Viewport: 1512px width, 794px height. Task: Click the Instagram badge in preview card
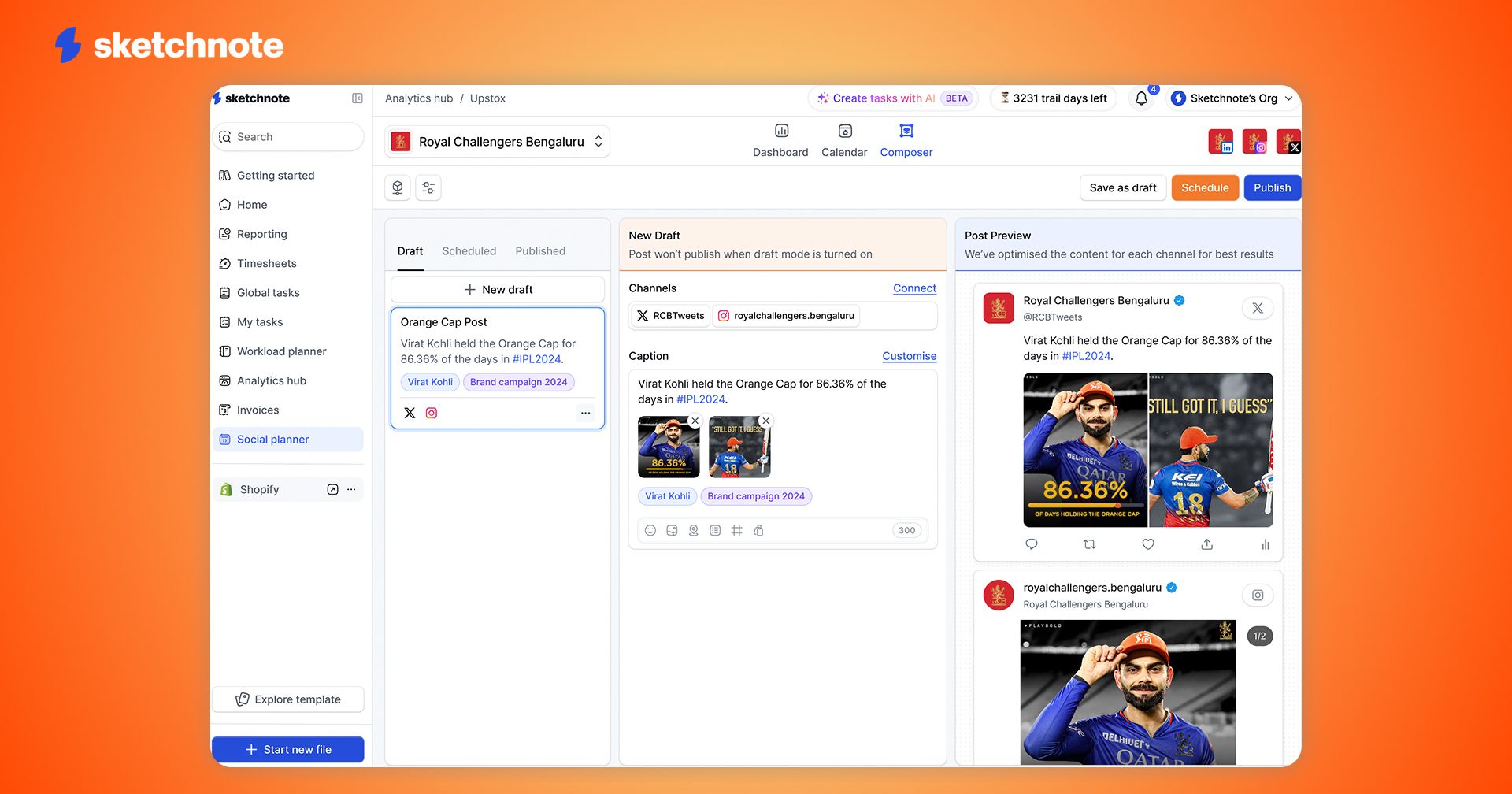pos(1258,595)
